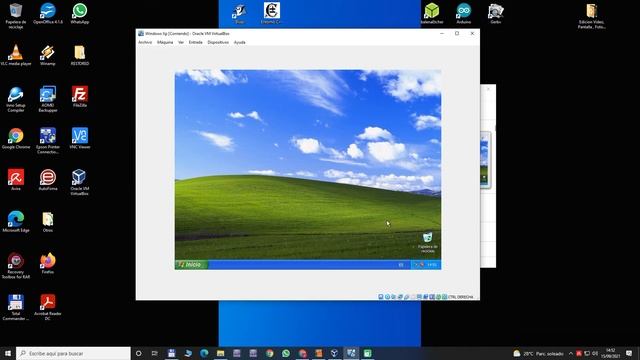Open Microsoft Edge from the taskbar
The image size is (640, 360).
pos(204,353)
